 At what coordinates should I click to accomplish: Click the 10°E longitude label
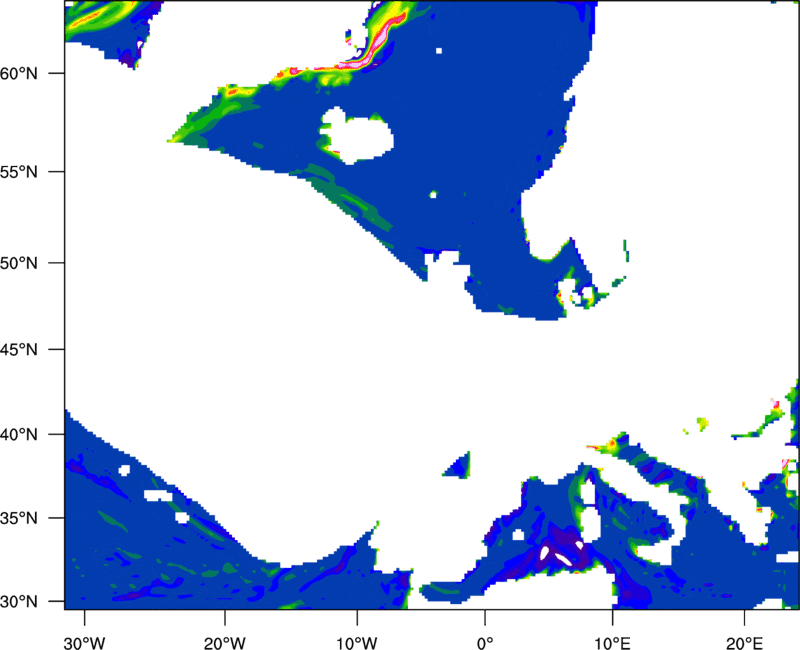[612, 643]
